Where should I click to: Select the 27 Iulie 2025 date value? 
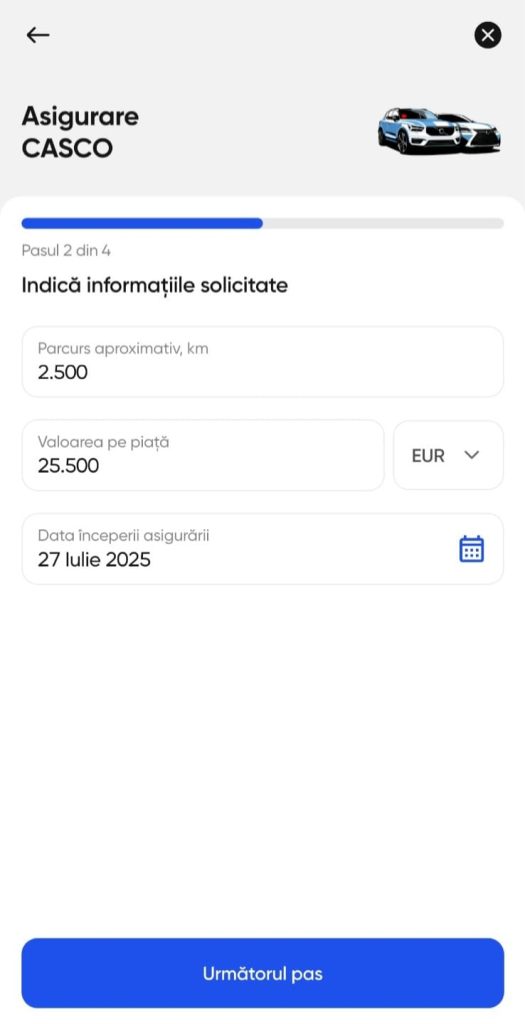tap(94, 560)
